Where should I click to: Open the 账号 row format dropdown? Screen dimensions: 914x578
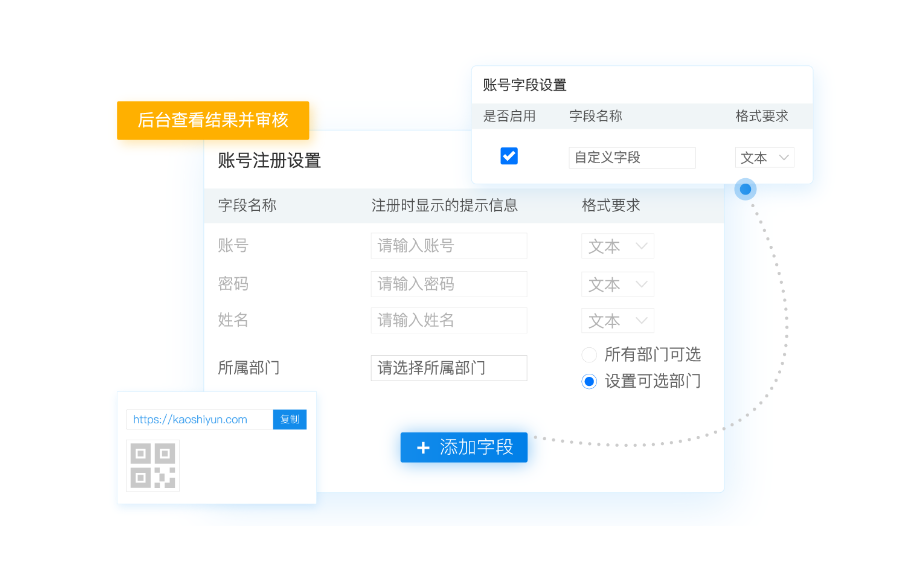pyautogui.click(x=618, y=246)
